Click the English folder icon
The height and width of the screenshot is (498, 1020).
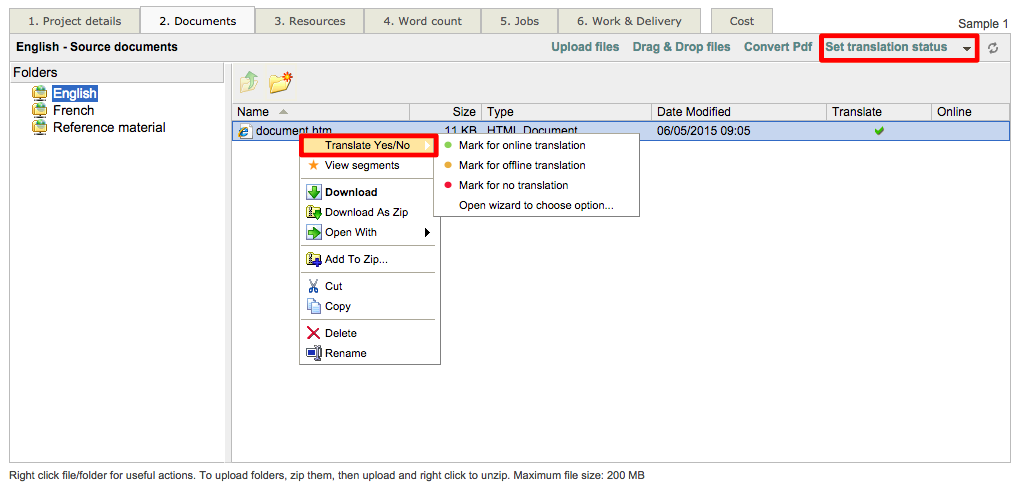coord(40,94)
